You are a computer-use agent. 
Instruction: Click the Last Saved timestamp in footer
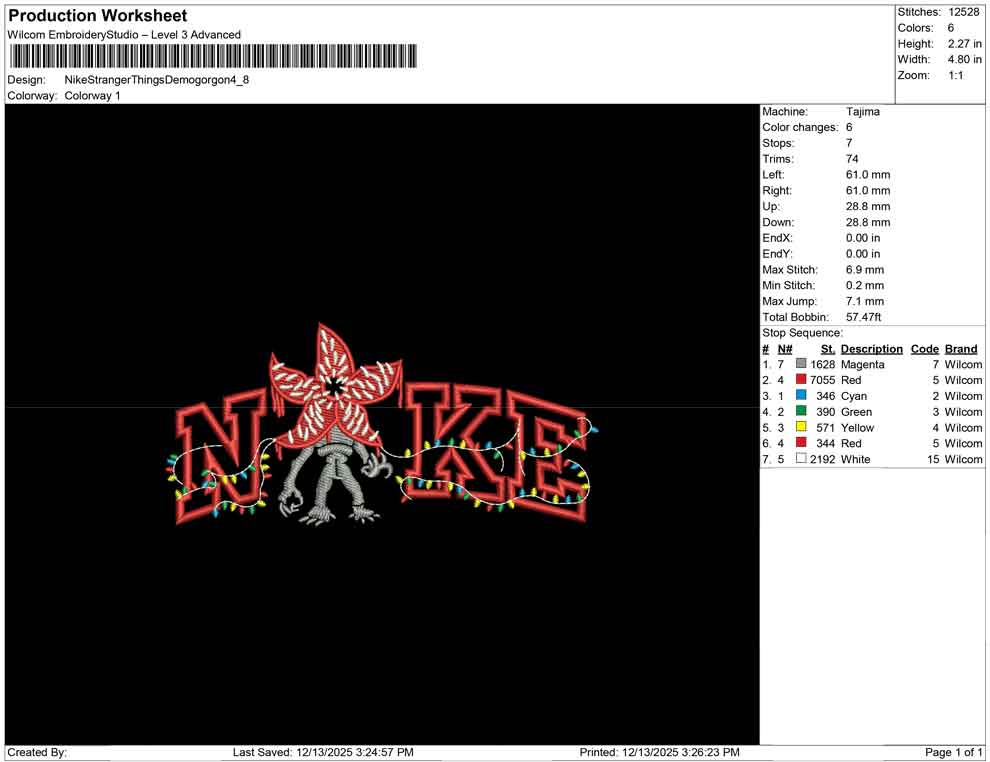pyautogui.click(x=323, y=752)
